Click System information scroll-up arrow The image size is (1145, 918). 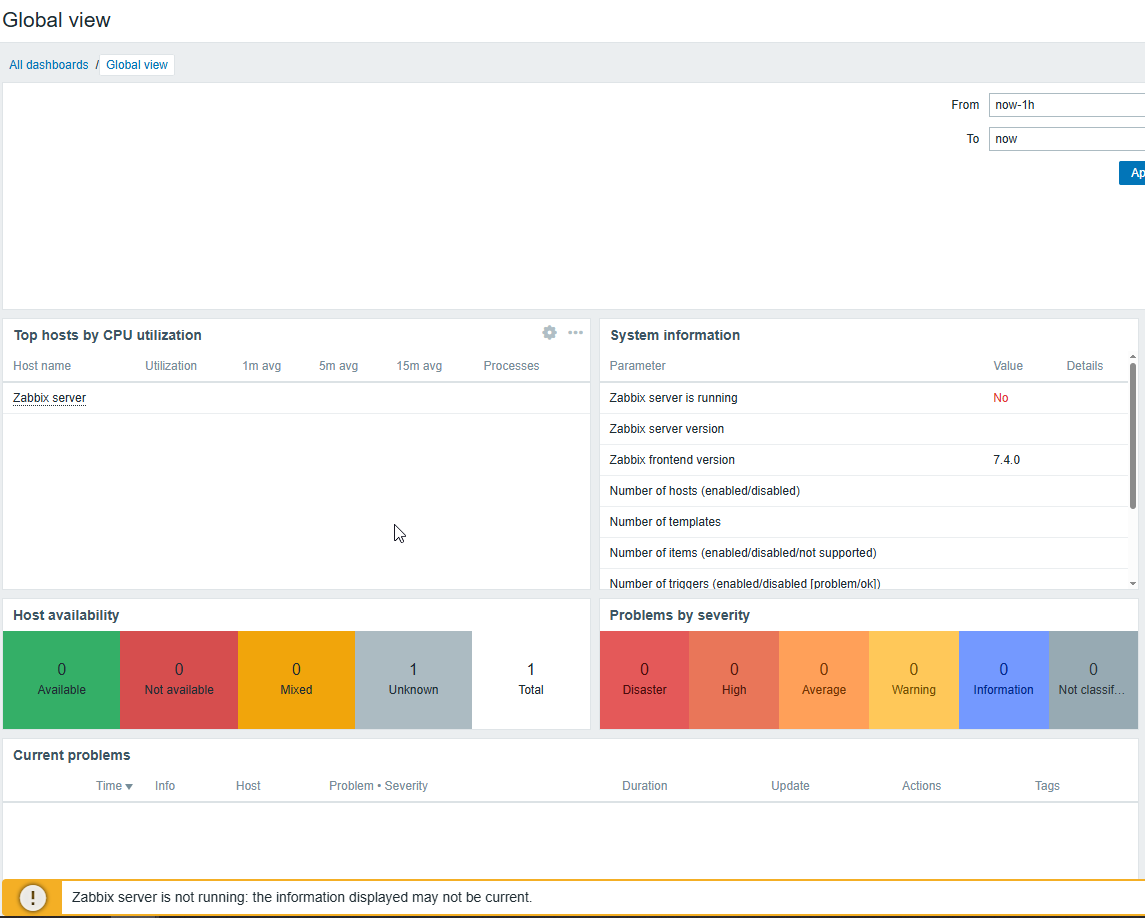(x=1133, y=357)
